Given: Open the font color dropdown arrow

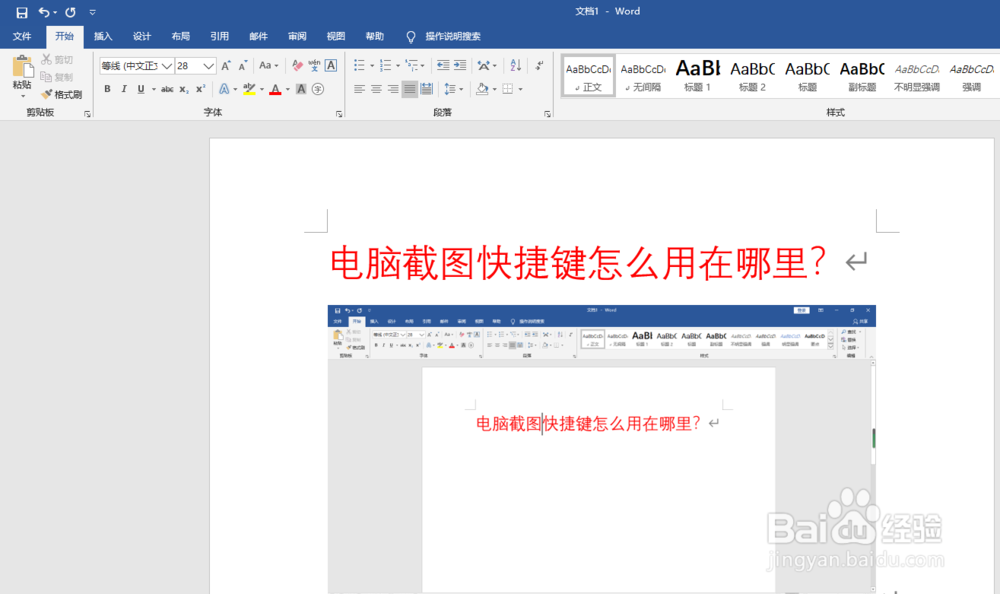Looking at the screenshot, I should (288, 89).
